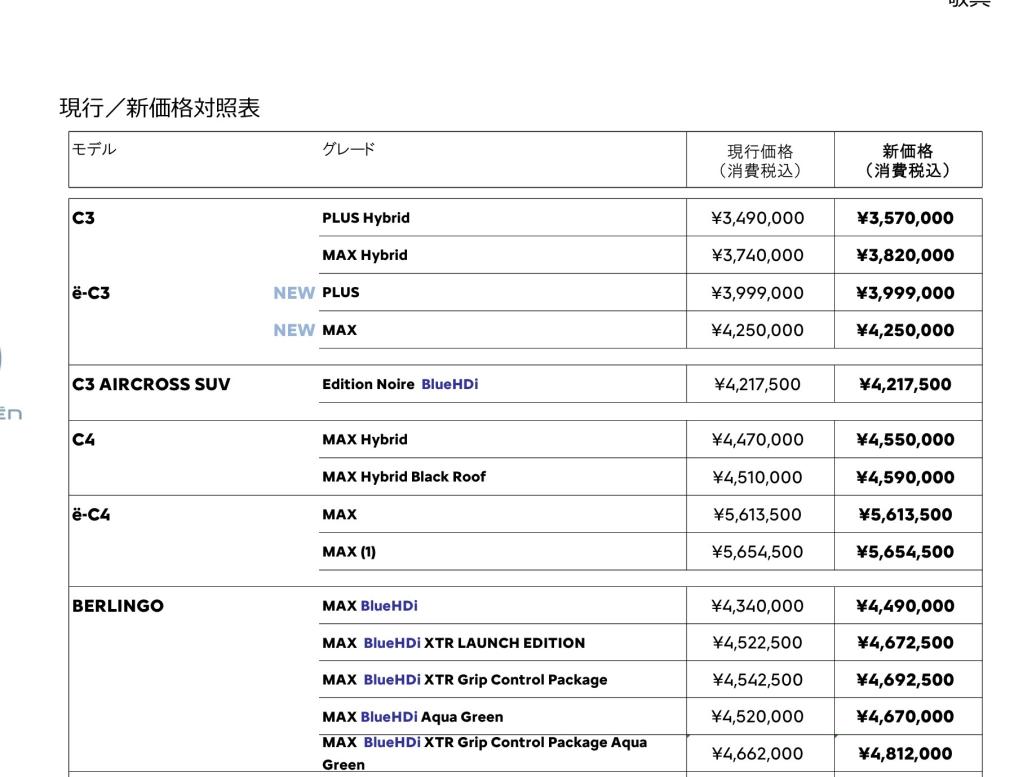Click new price ¥4,672,500
The width and height of the screenshot is (1023, 777).
coord(906,643)
